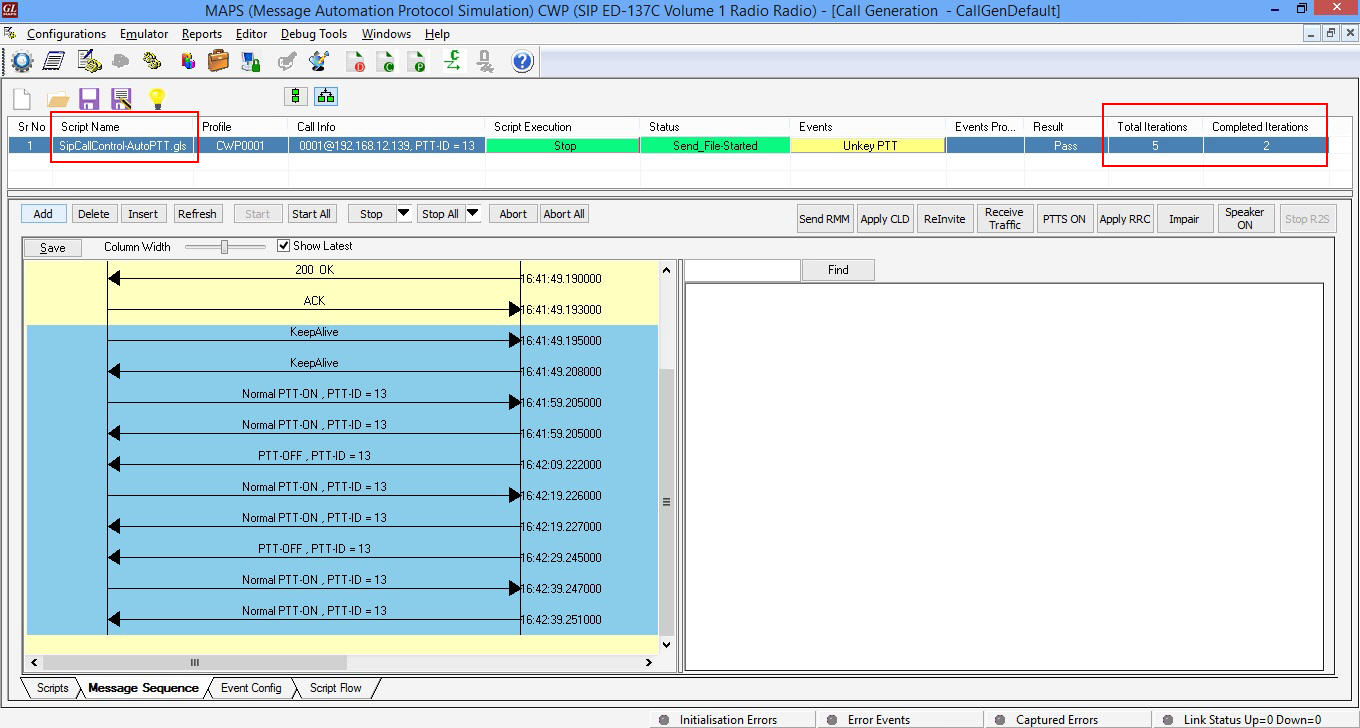The image size is (1360, 728).
Task: Open the Windows menu
Action: coord(386,34)
